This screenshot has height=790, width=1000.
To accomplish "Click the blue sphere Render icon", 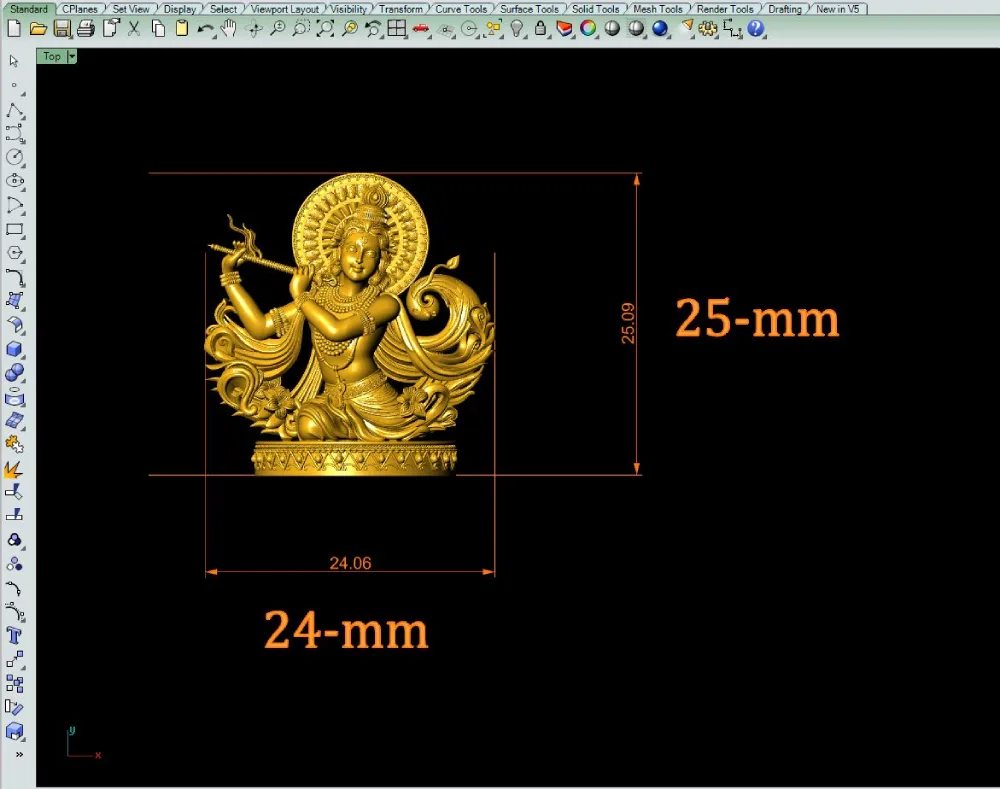I will tap(660, 29).
